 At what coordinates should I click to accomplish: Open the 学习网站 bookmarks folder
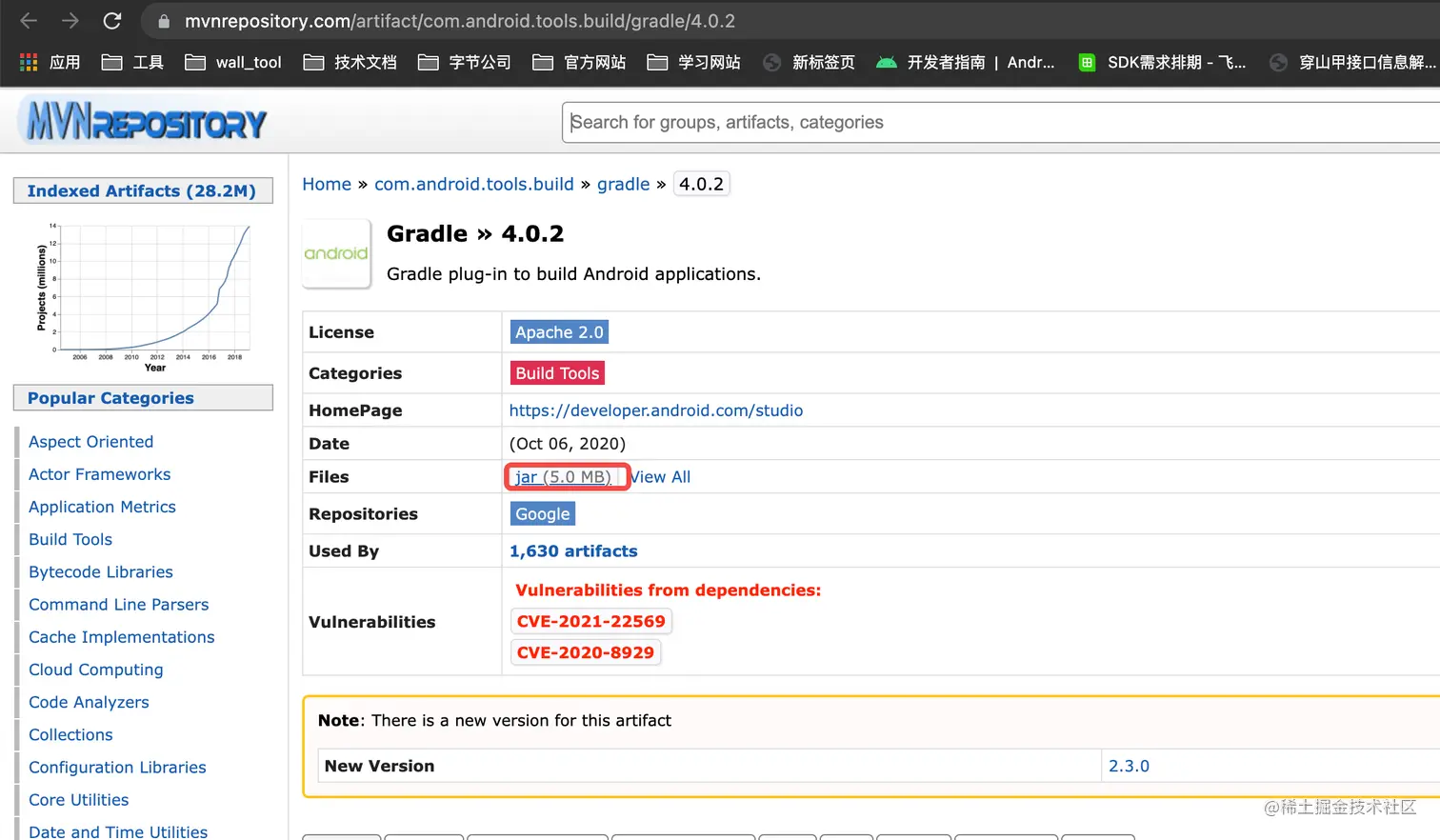click(x=693, y=62)
